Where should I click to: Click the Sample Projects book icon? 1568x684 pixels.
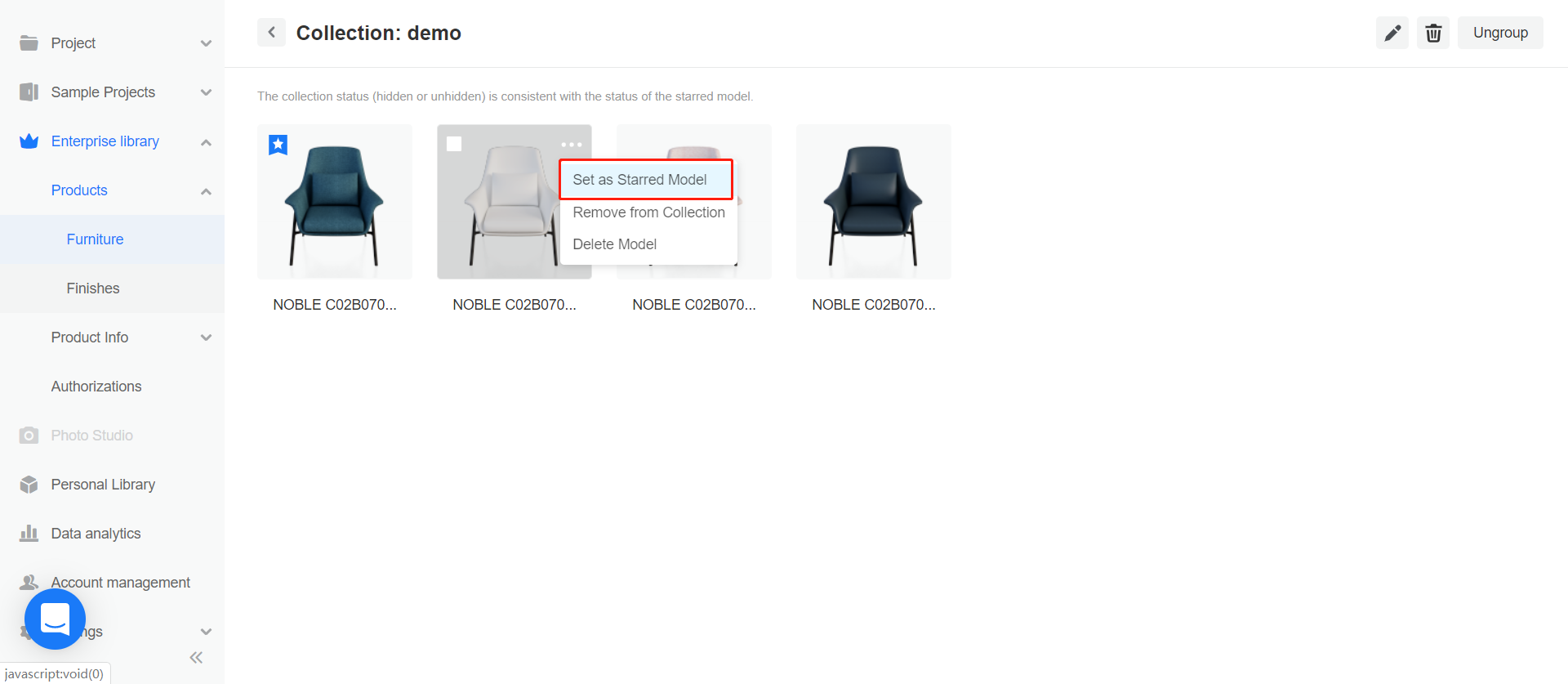[29, 92]
